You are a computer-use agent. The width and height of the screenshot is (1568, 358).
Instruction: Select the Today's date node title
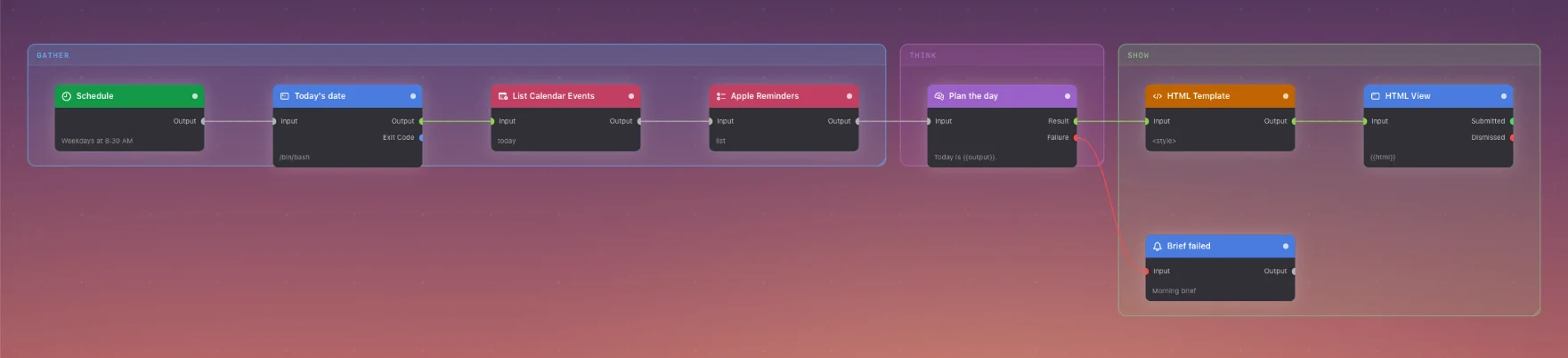[x=320, y=96]
